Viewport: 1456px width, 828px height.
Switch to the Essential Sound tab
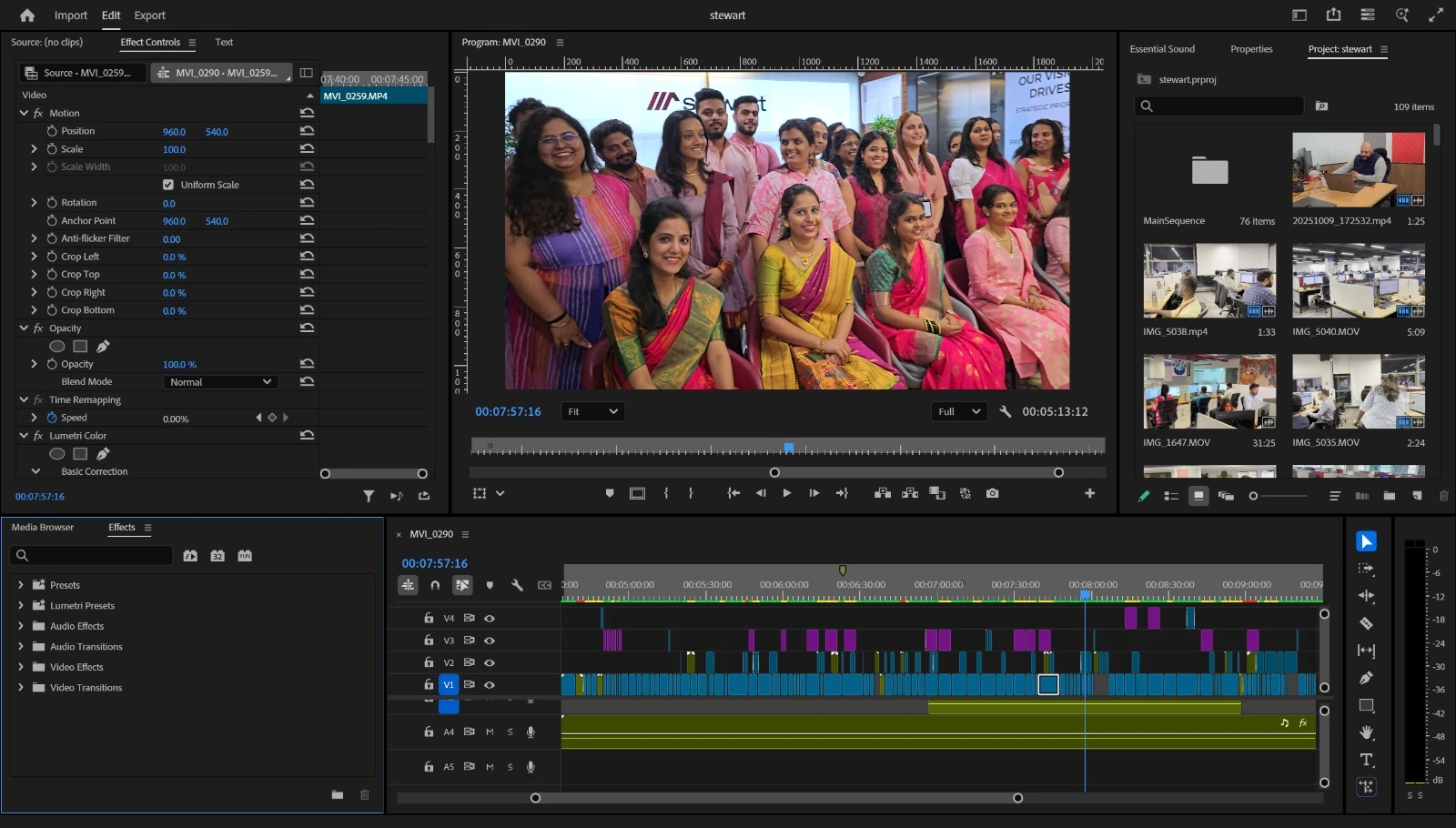1162,49
